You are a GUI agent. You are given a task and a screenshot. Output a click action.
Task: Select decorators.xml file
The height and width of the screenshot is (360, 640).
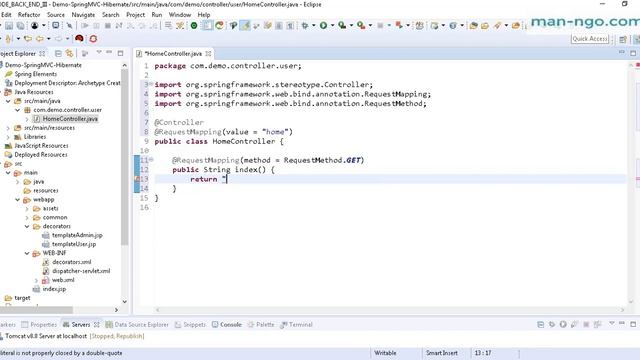coord(71,262)
